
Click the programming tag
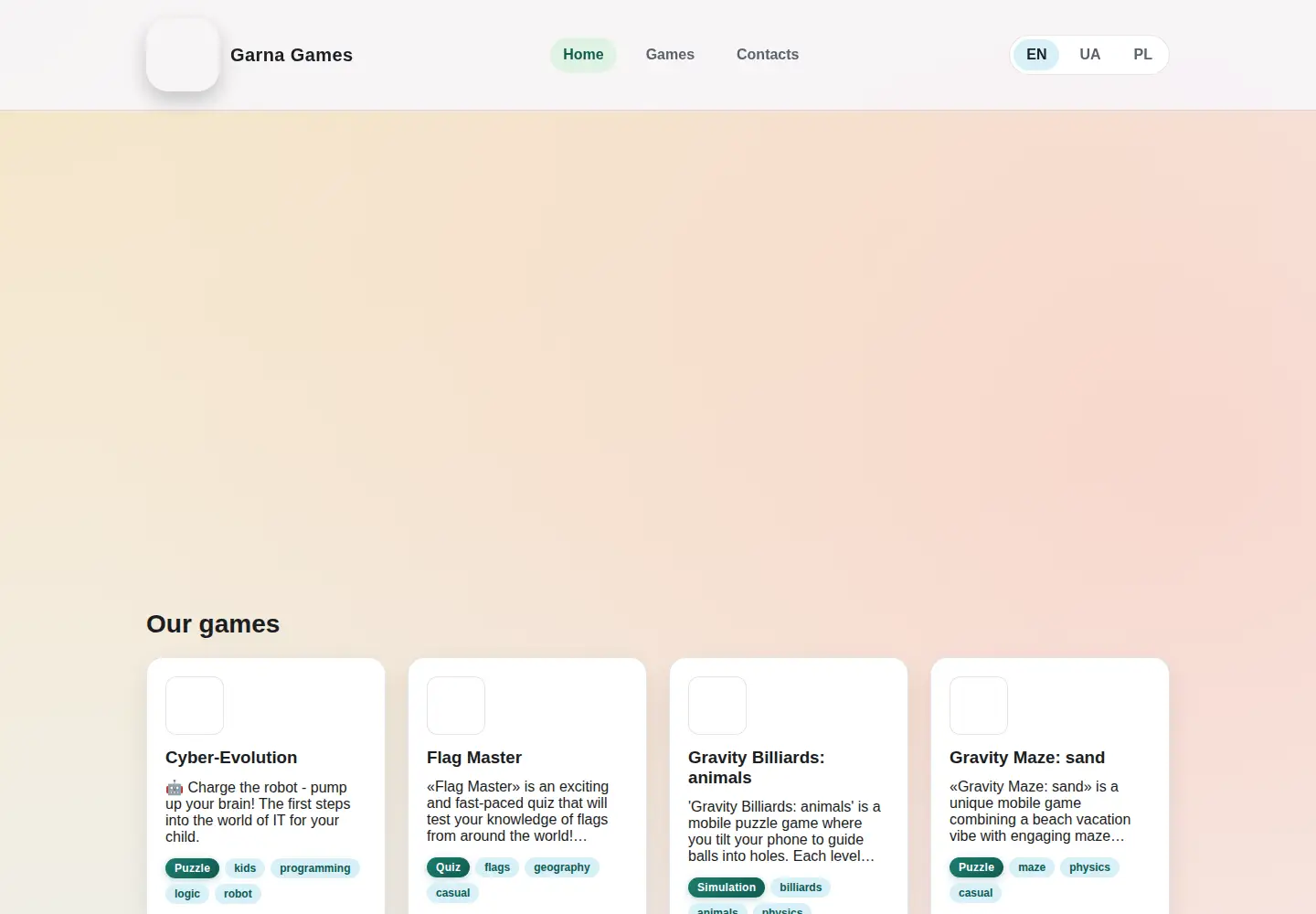315,868
